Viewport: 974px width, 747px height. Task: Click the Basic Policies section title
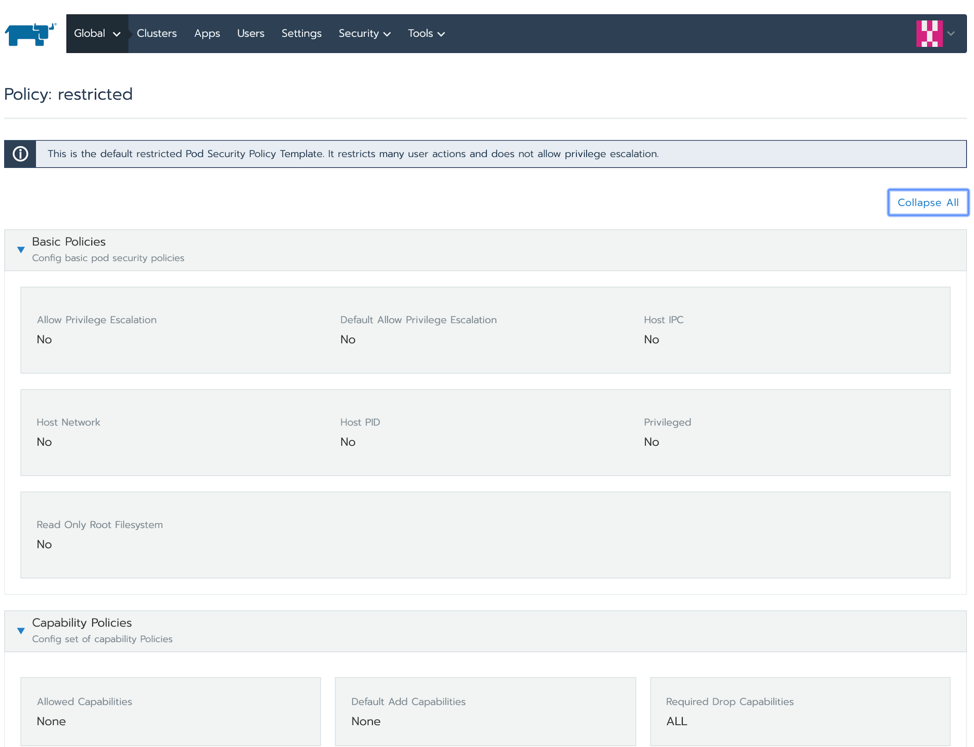(69, 242)
